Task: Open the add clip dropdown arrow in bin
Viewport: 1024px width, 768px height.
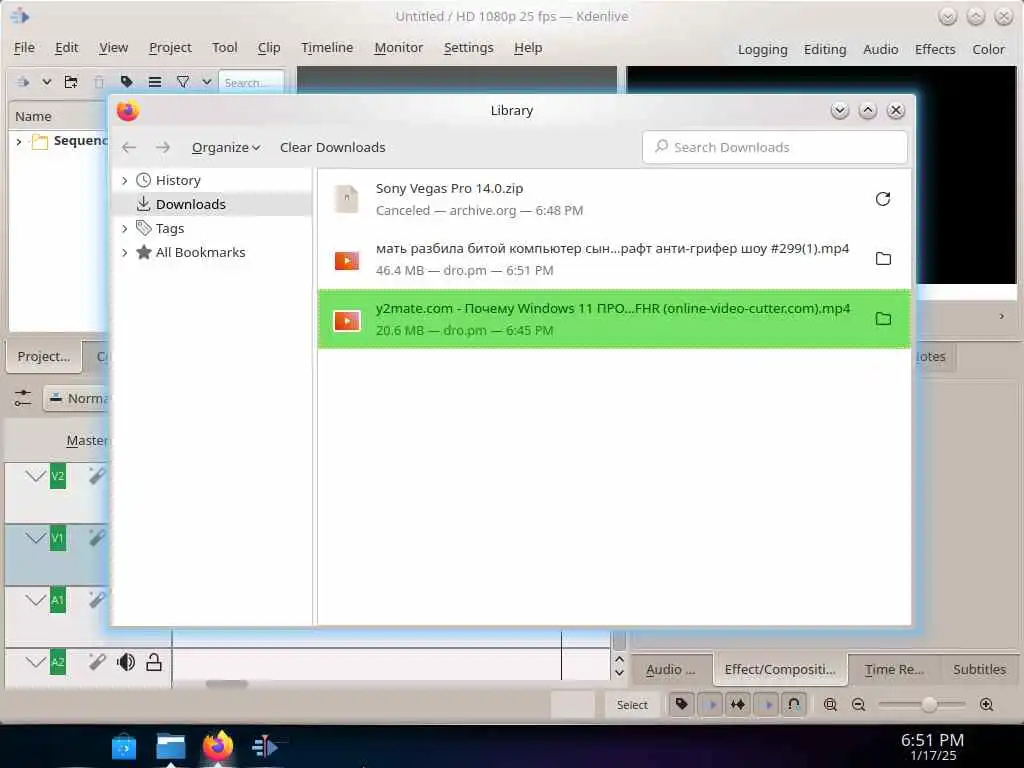Action: click(x=46, y=82)
